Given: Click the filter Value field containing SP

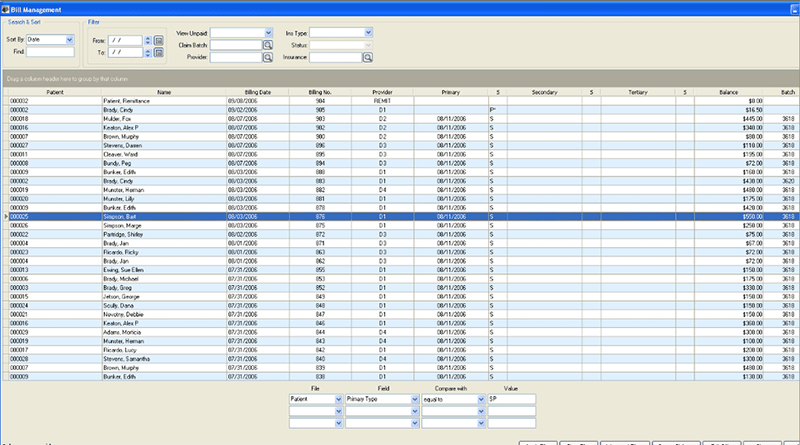Looking at the screenshot, I should pyautogui.click(x=512, y=399).
